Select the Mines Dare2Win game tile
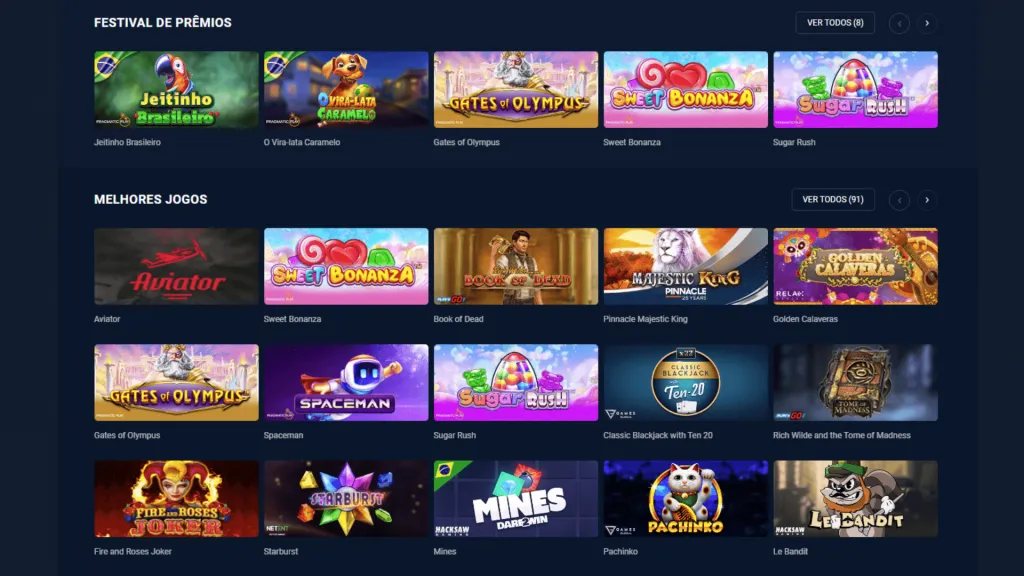The width and height of the screenshot is (1024, 576). (516, 498)
